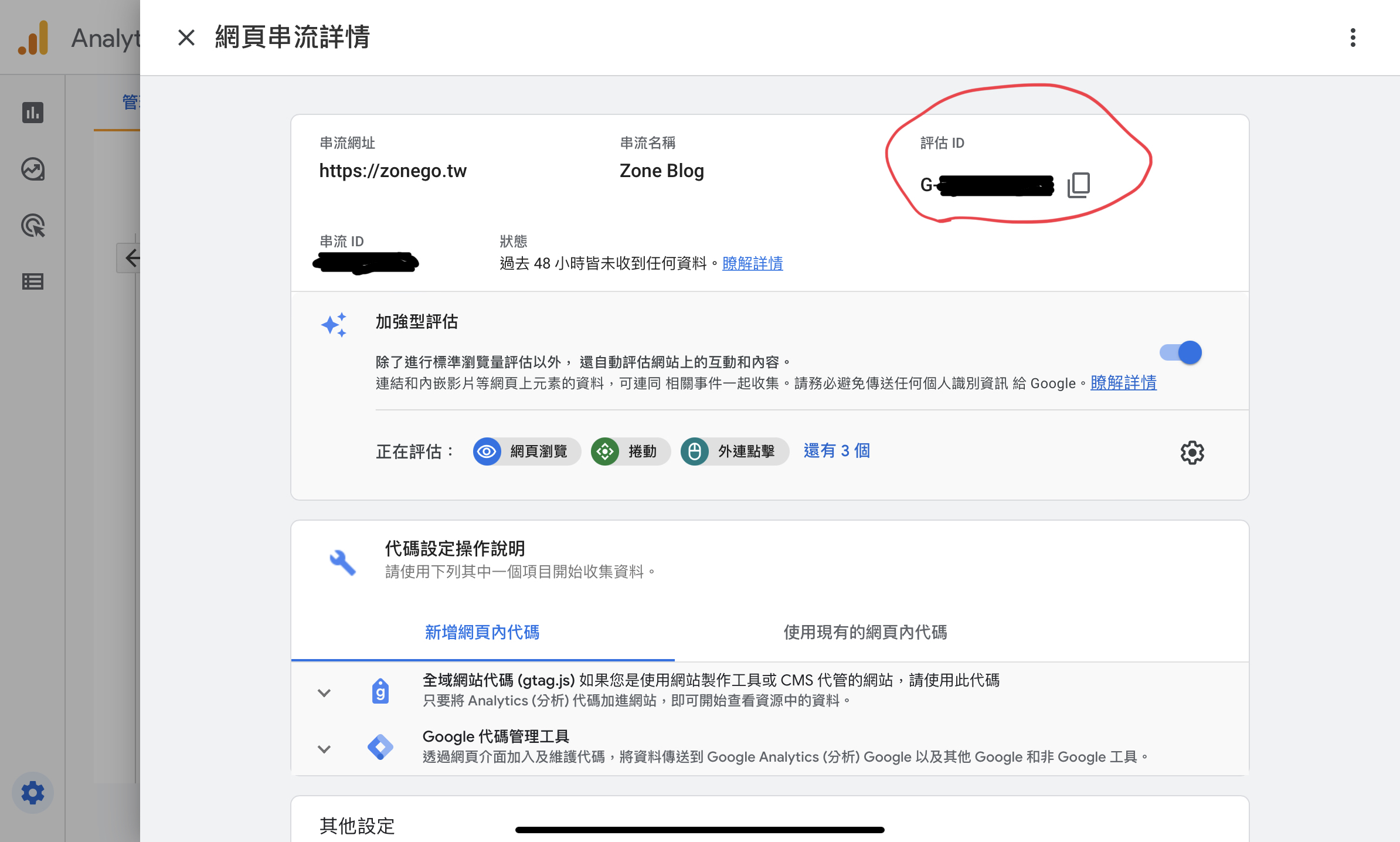Click the 其他設定 section heading
The height and width of the screenshot is (842, 1400).
click(x=357, y=826)
